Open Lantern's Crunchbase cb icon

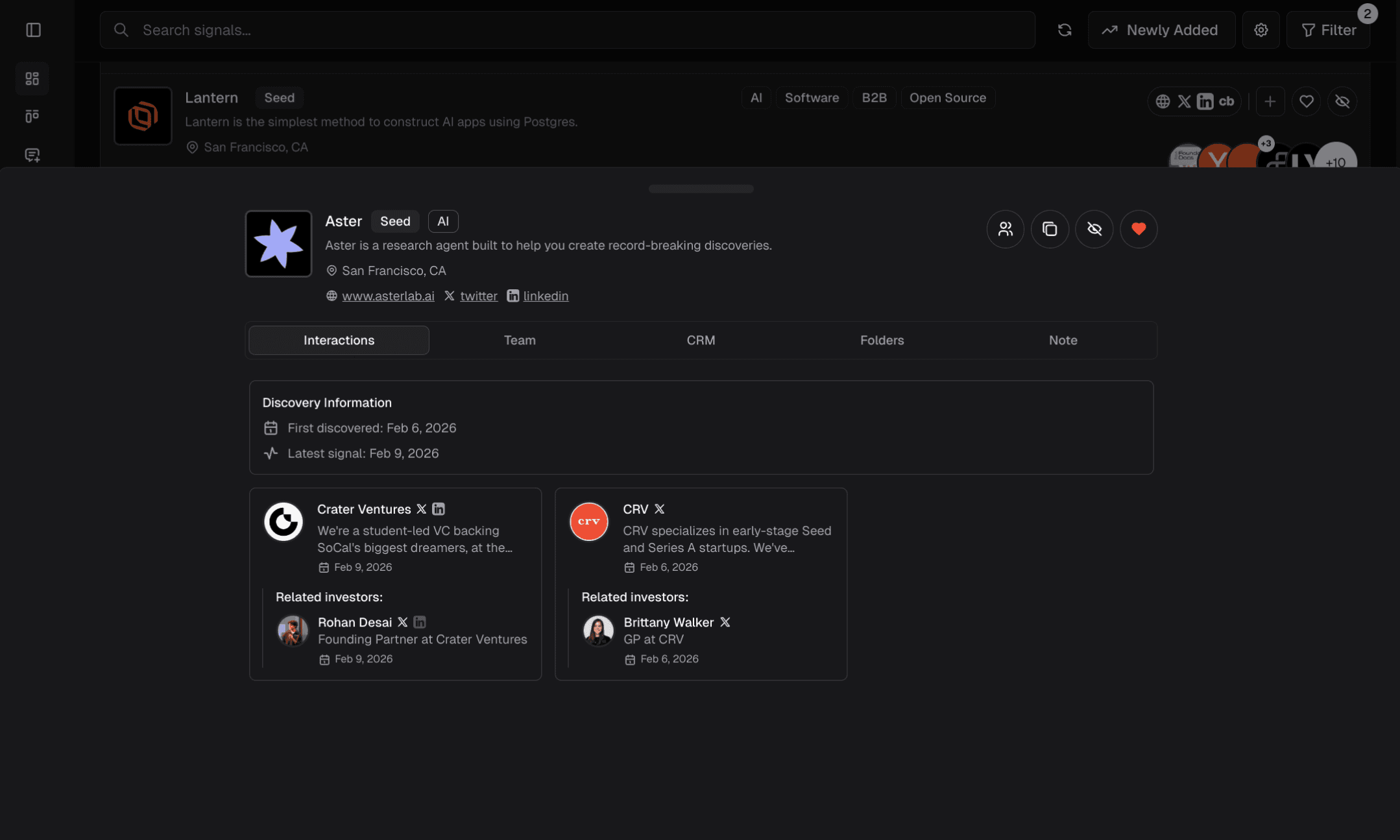click(x=1226, y=101)
